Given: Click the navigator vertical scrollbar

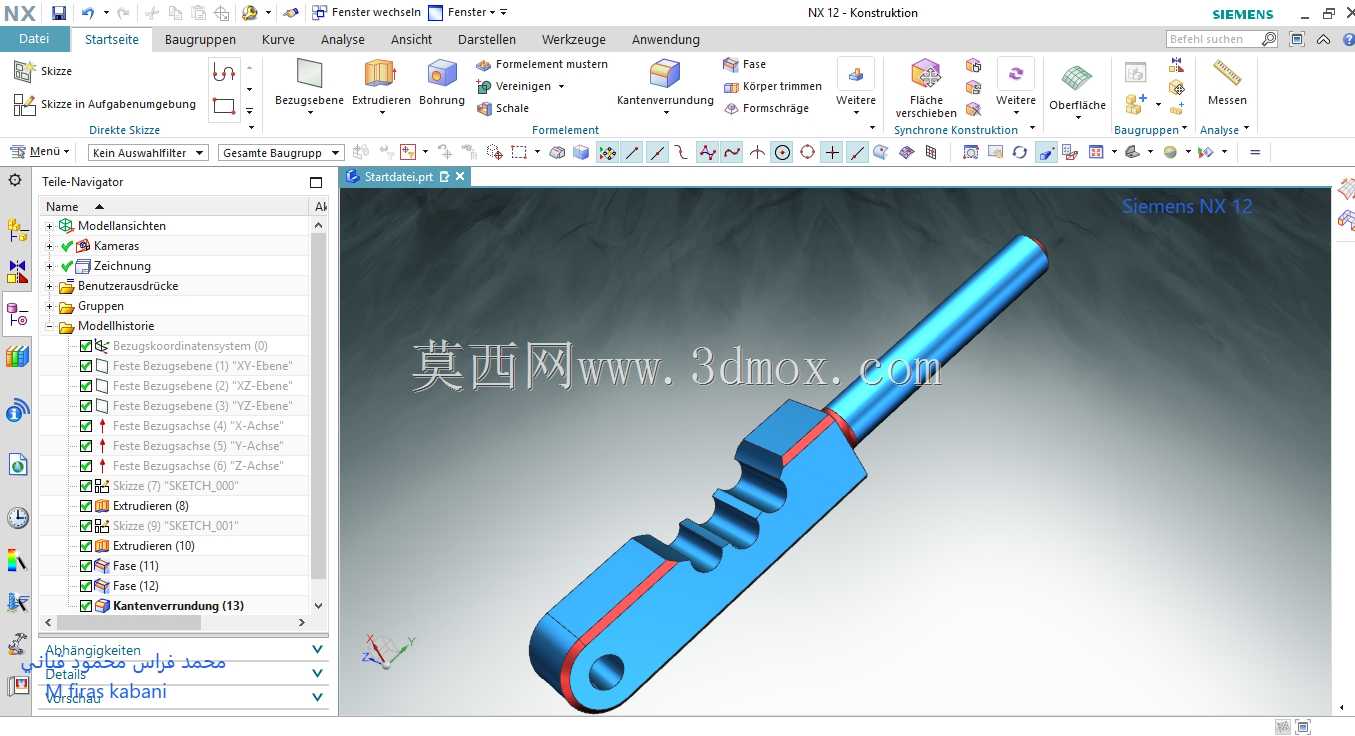Looking at the screenshot, I should pos(319,406).
